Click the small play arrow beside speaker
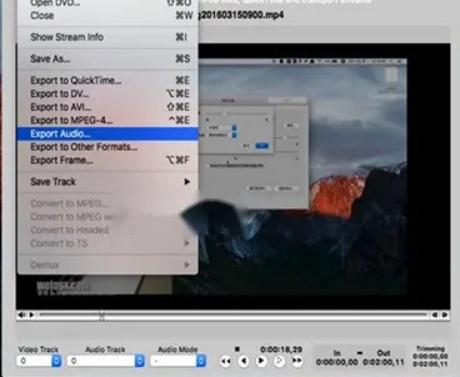This screenshot has height=377, width=460. (x=32, y=315)
